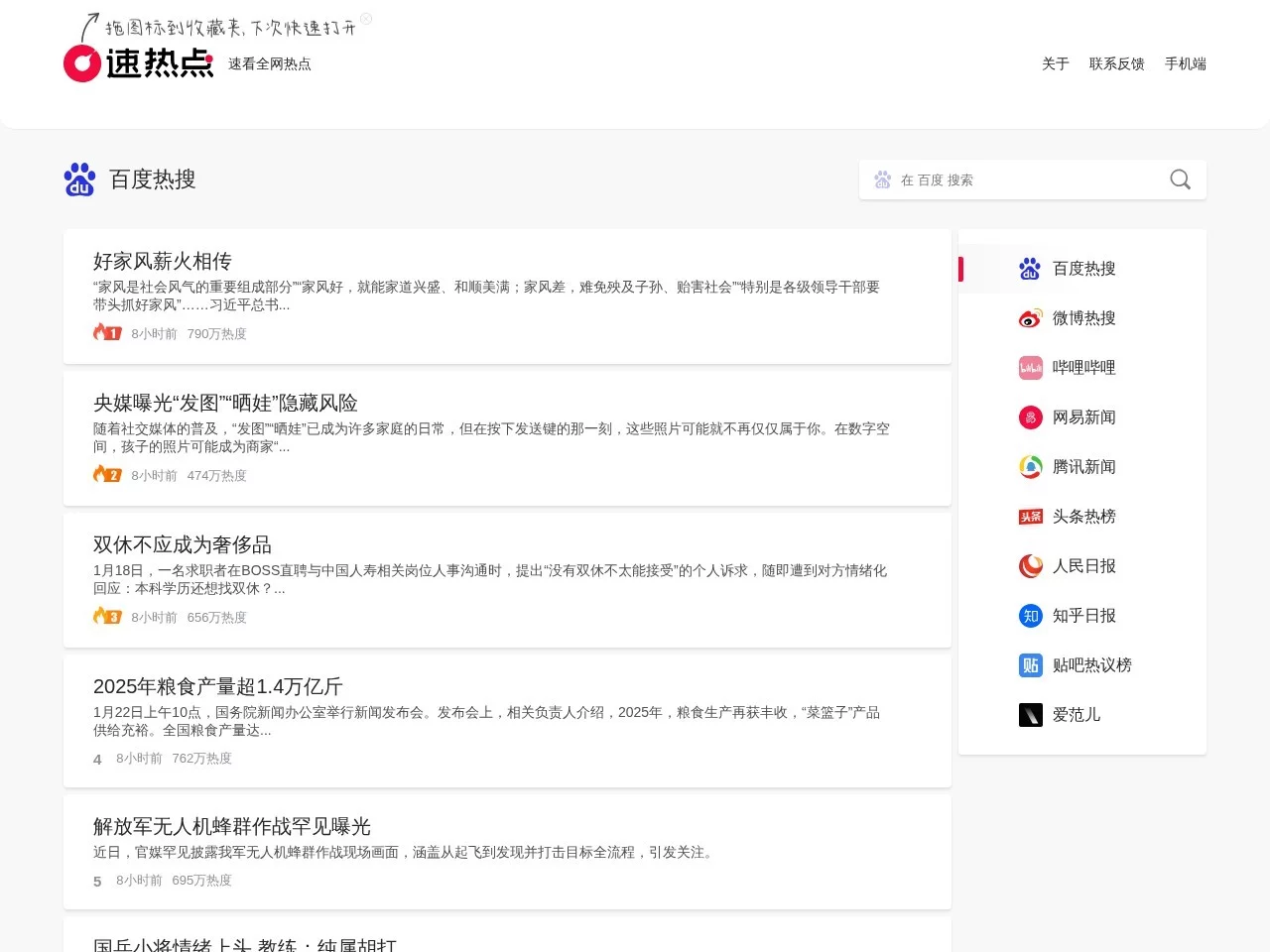
Task: Select the 速热点 site logo
Action: coord(139,63)
